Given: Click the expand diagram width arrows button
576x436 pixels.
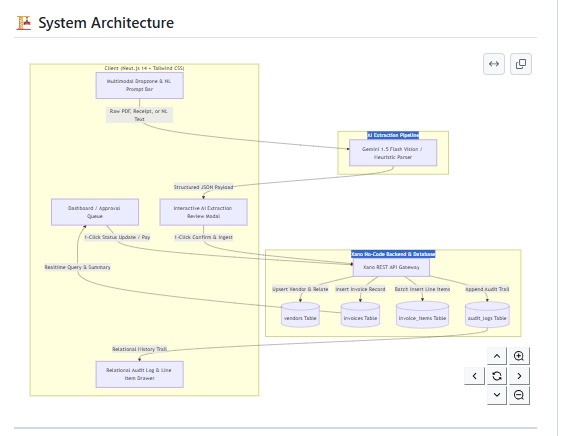Looking at the screenshot, I should [x=494, y=64].
